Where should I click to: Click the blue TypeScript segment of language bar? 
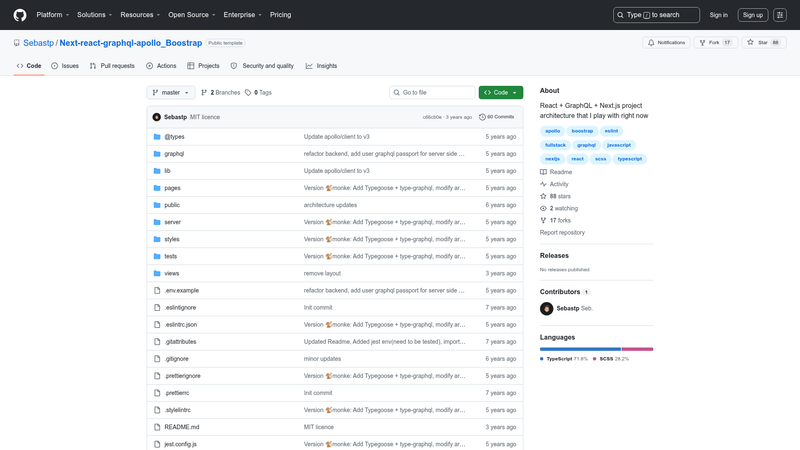(580, 349)
